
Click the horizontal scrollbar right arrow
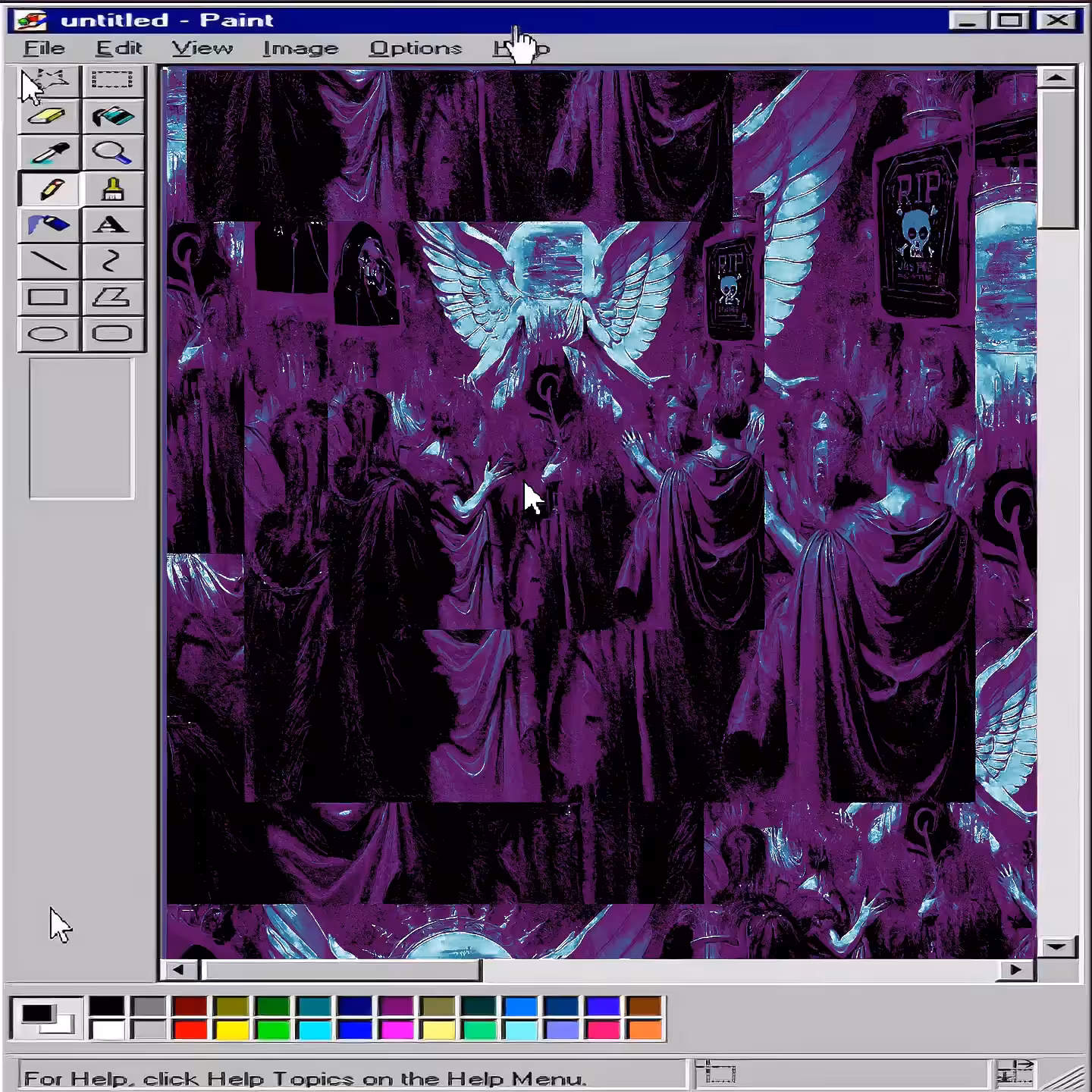1017,970
